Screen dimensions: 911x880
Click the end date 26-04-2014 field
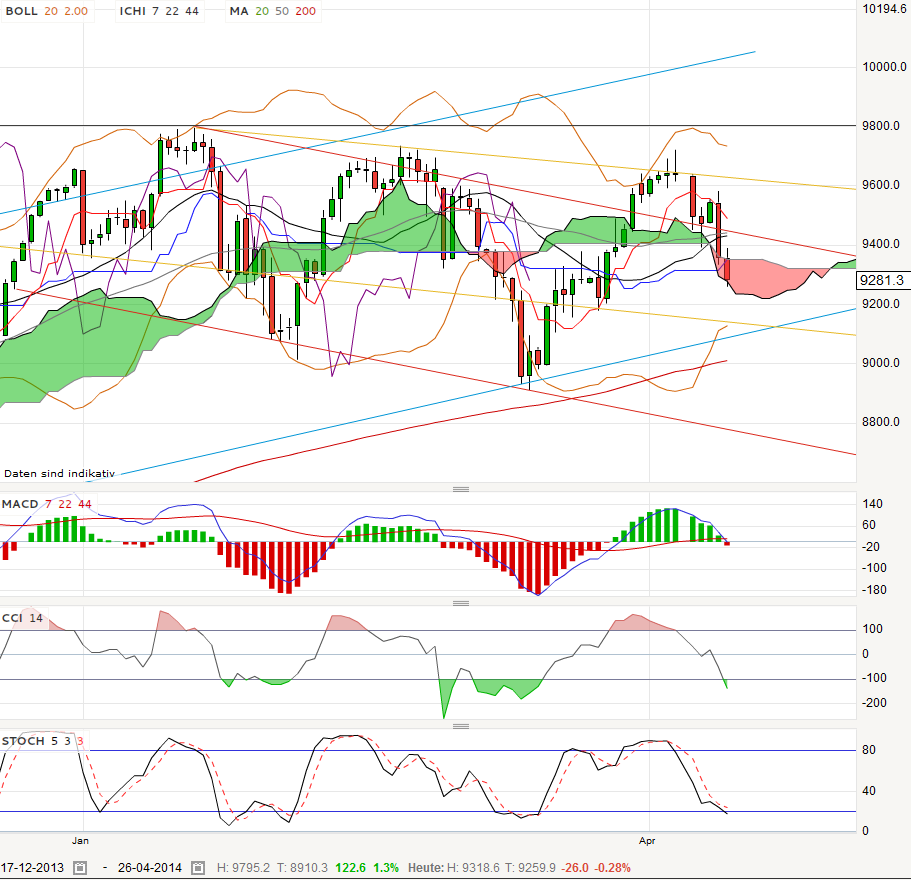click(150, 868)
